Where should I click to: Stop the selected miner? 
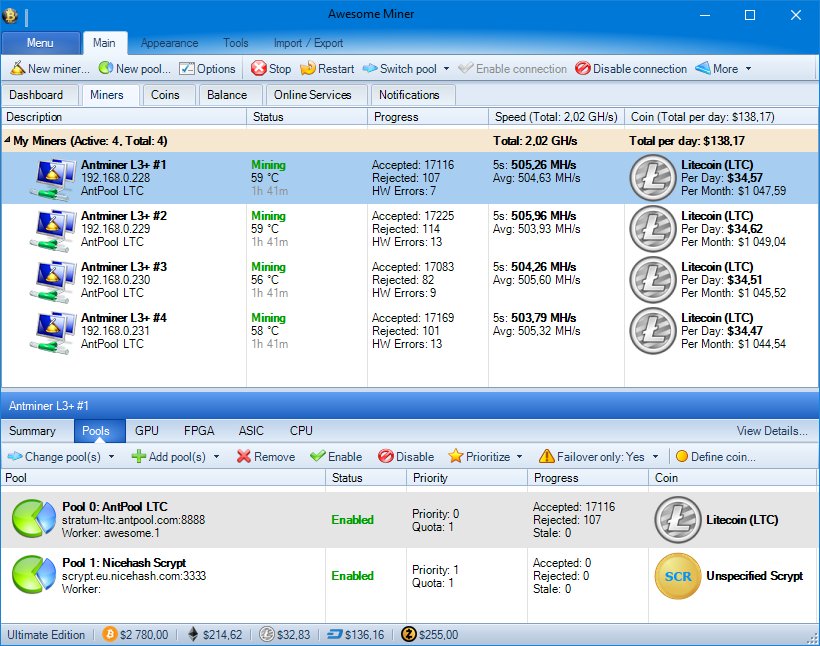point(271,69)
